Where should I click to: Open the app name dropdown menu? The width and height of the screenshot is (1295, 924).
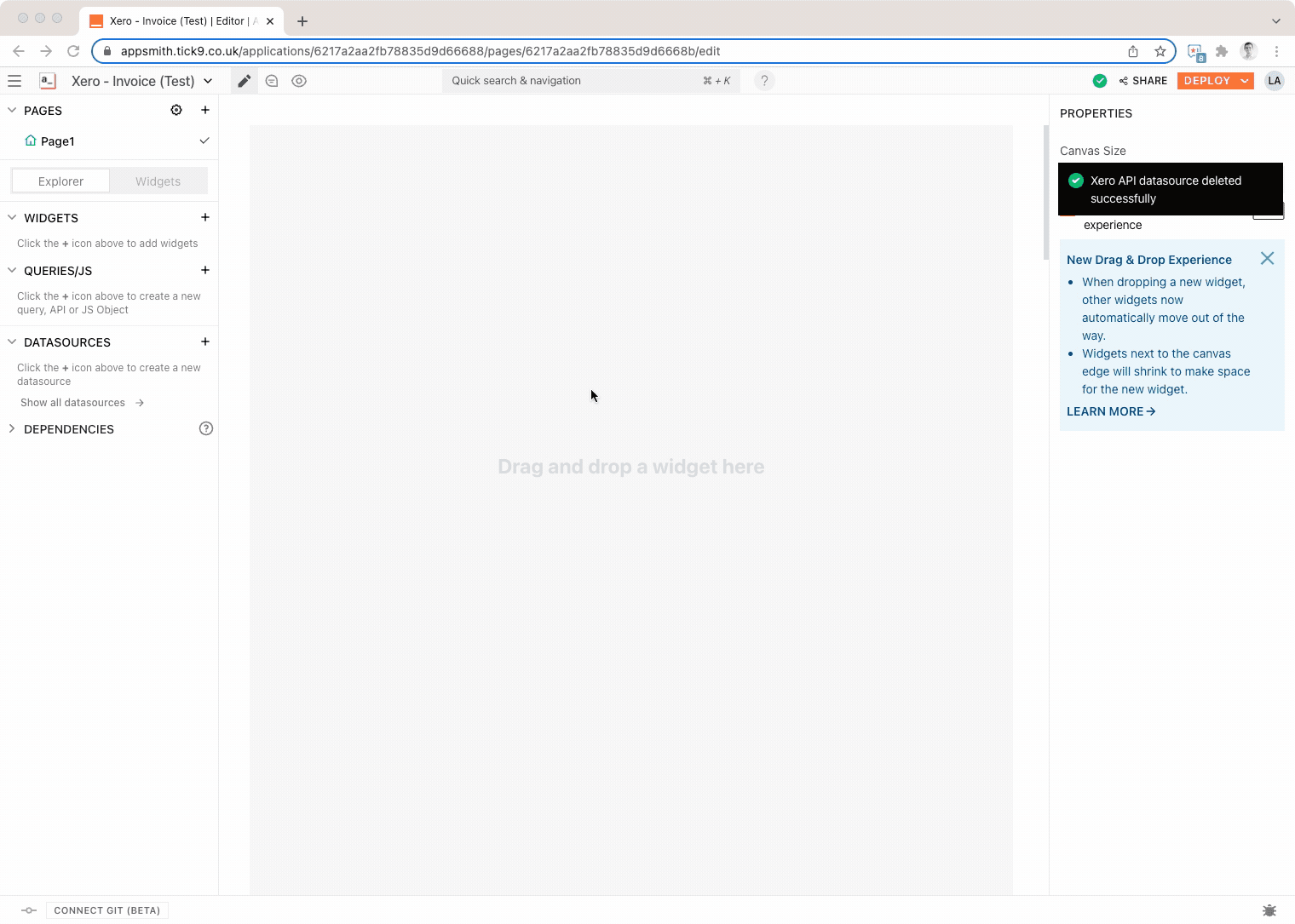(x=208, y=81)
